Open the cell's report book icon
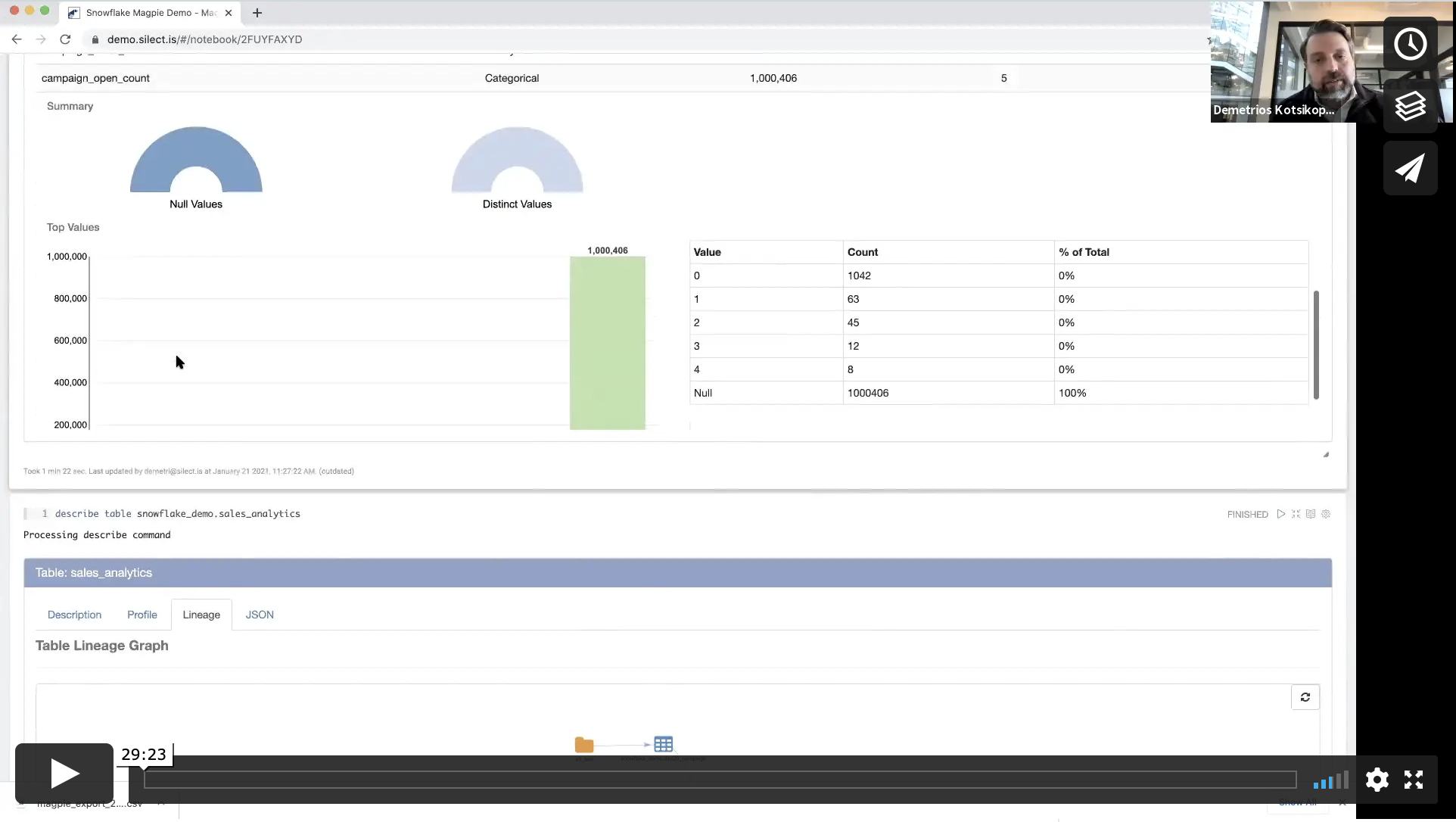 [x=1311, y=514]
